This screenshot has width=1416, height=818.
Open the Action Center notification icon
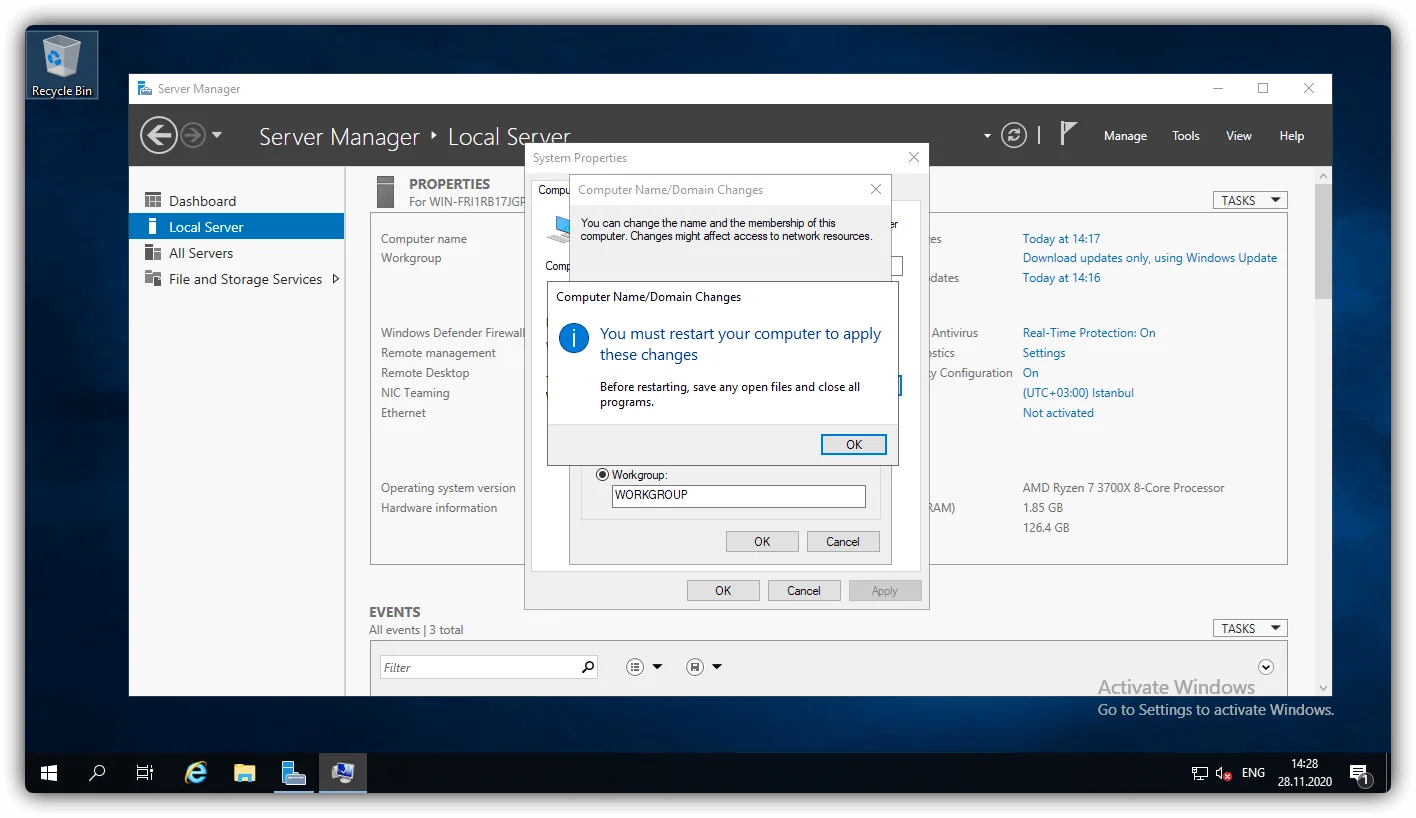1359,773
